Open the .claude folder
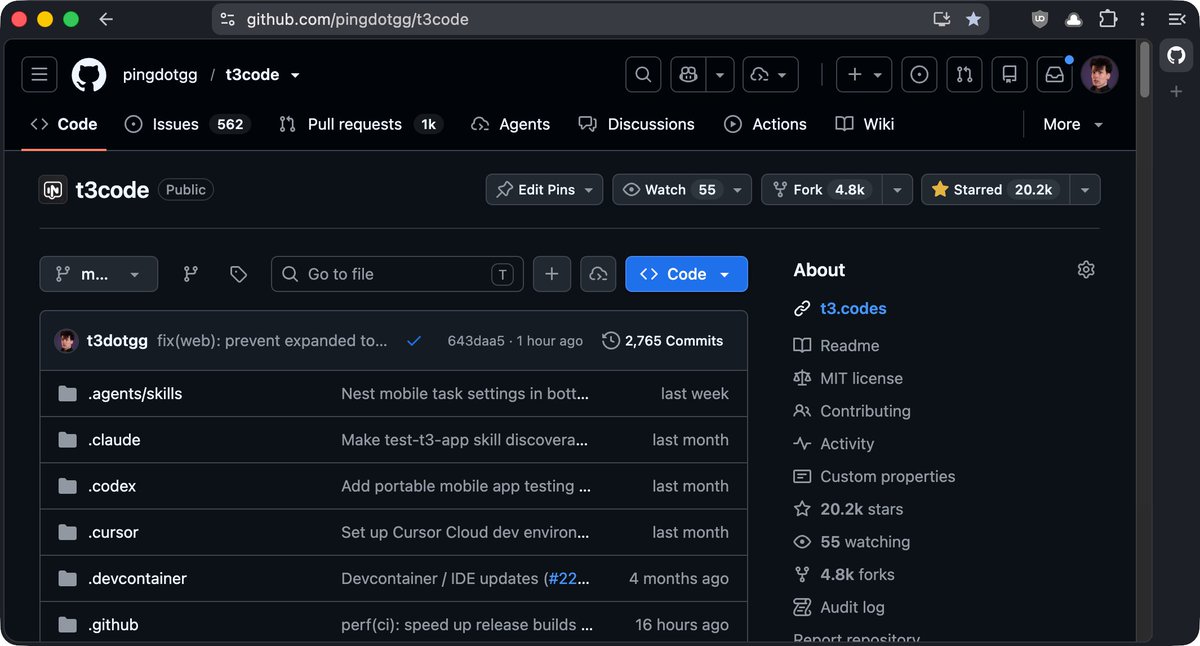The width and height of the screenshot is (1200, 646). pos(114,440)
